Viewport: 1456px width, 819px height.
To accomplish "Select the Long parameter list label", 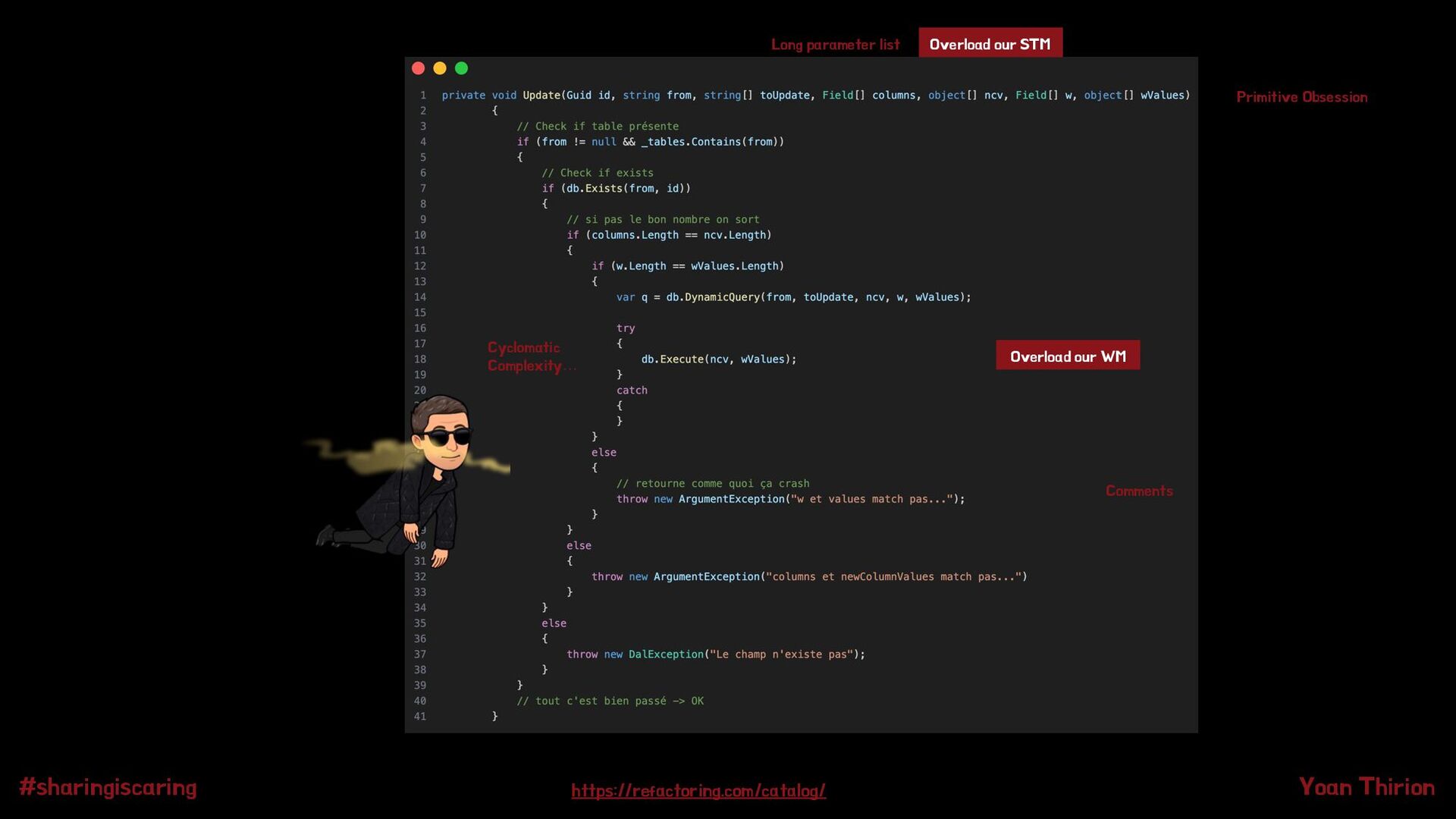I will pyautogui.click(x=835, y=45).
